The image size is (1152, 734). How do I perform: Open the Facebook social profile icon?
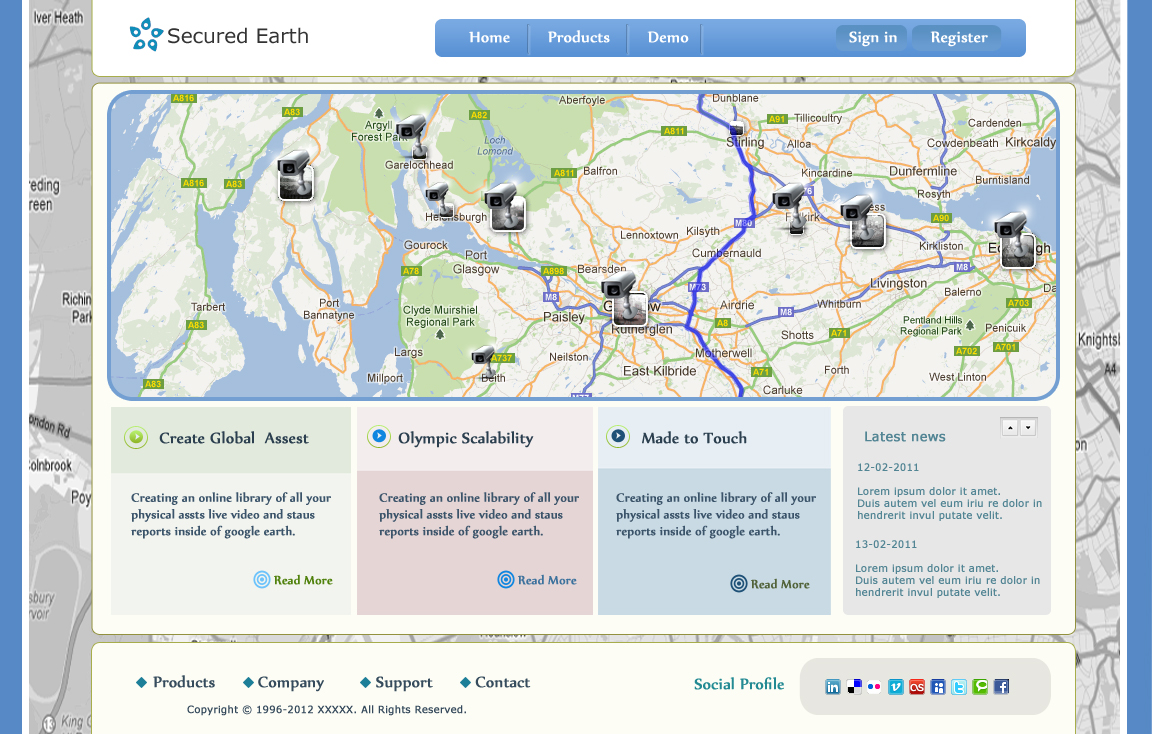[x=1001, y=687]
